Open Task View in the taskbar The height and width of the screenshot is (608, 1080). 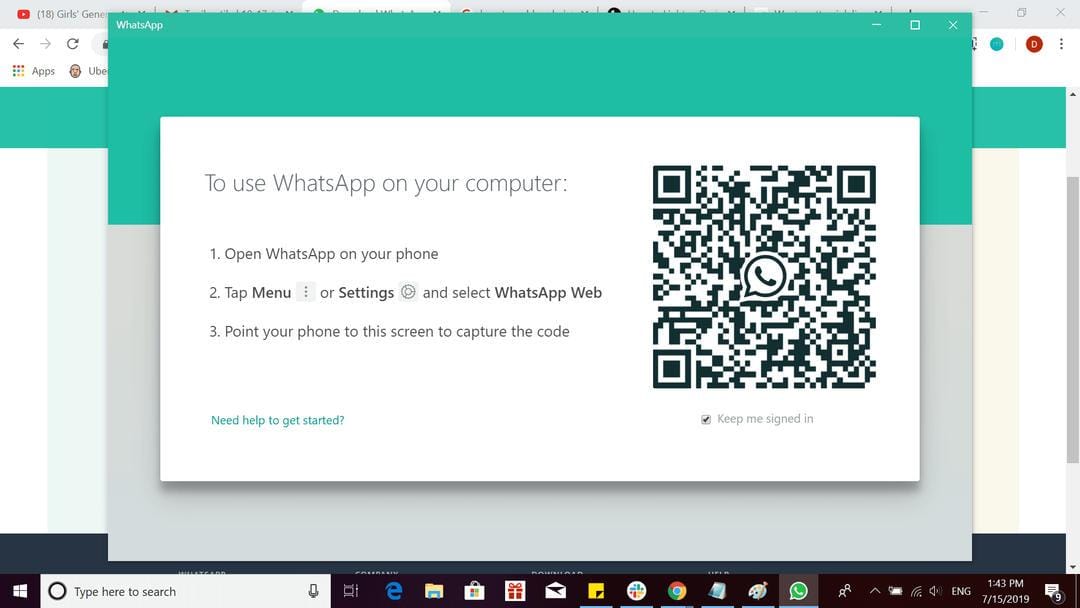350,591
